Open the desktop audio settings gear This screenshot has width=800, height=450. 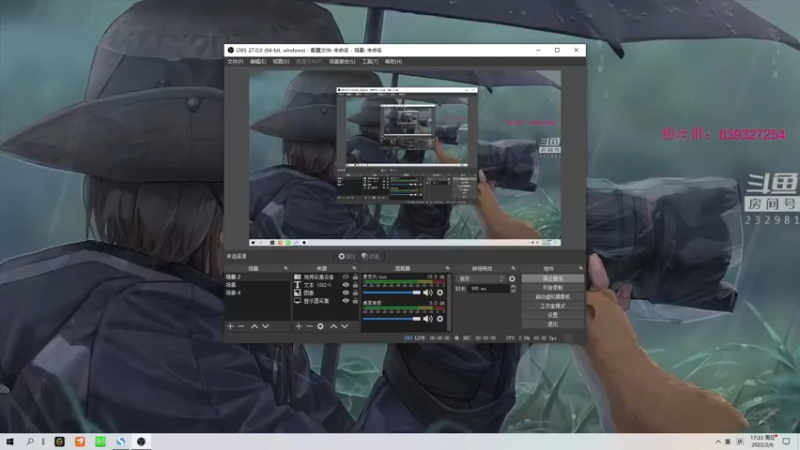pos(440,319)
